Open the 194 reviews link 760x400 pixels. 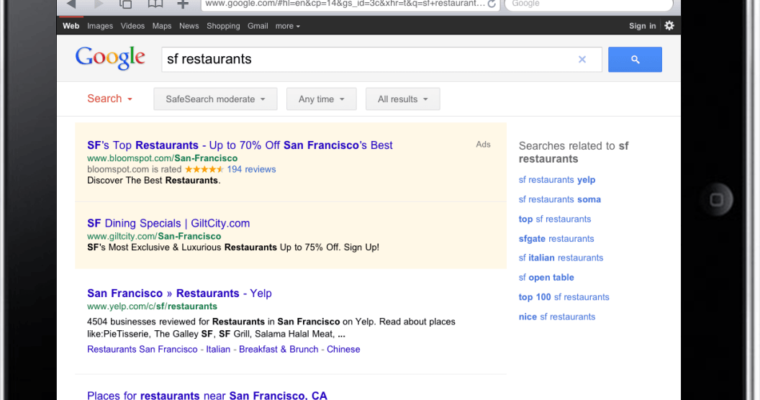point(251,169)
